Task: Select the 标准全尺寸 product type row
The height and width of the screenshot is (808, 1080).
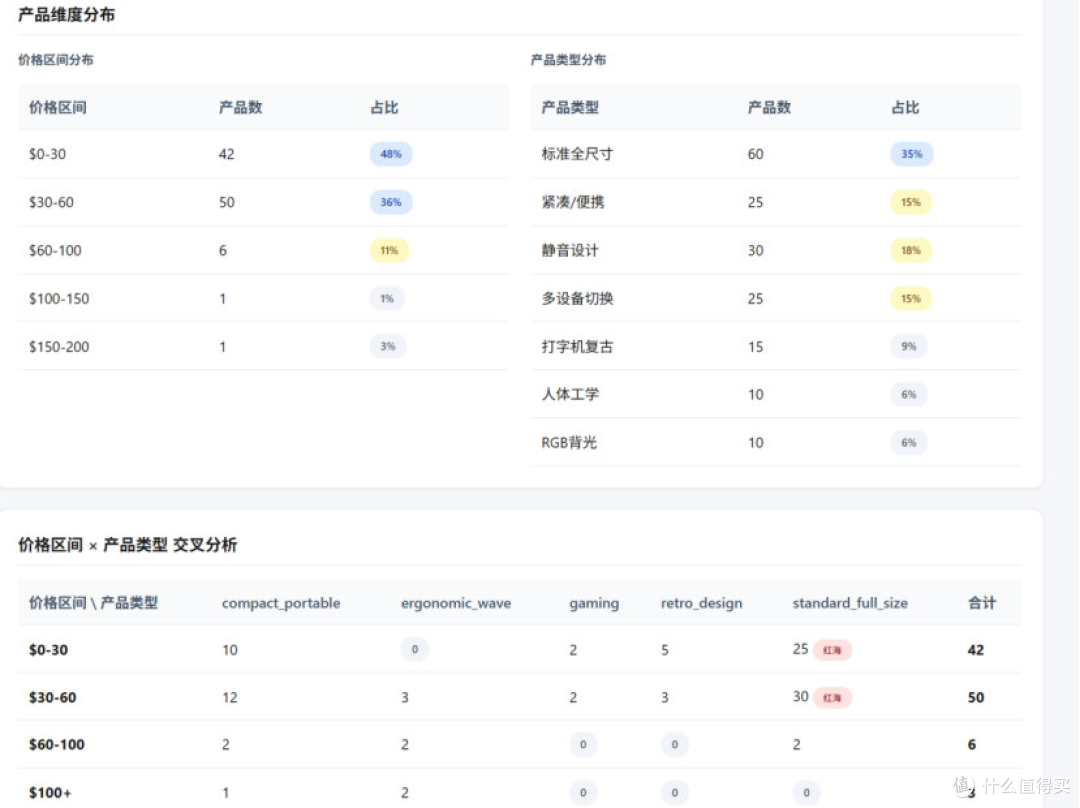Action: 776,154
